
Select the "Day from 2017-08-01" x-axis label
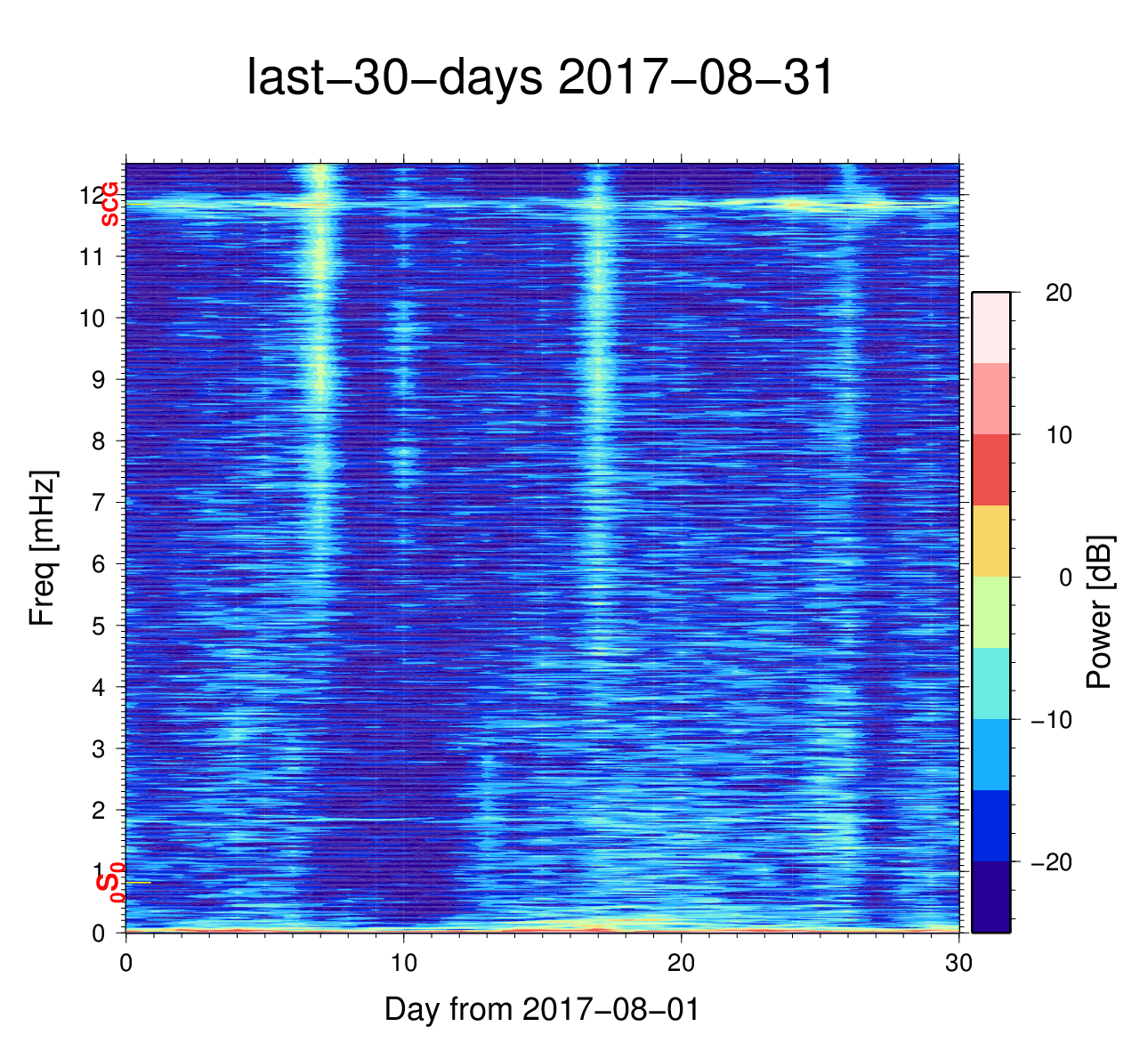[542, 1009]
